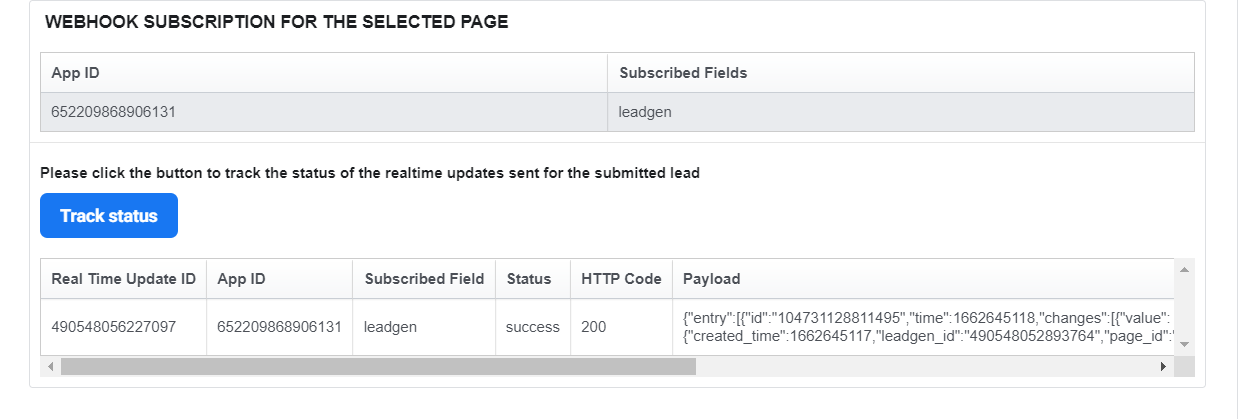This screenshot has width=1238, height=419.
Task: Click the HTTP Code column header
Action: pyautogui.click(x=621, y=279)
